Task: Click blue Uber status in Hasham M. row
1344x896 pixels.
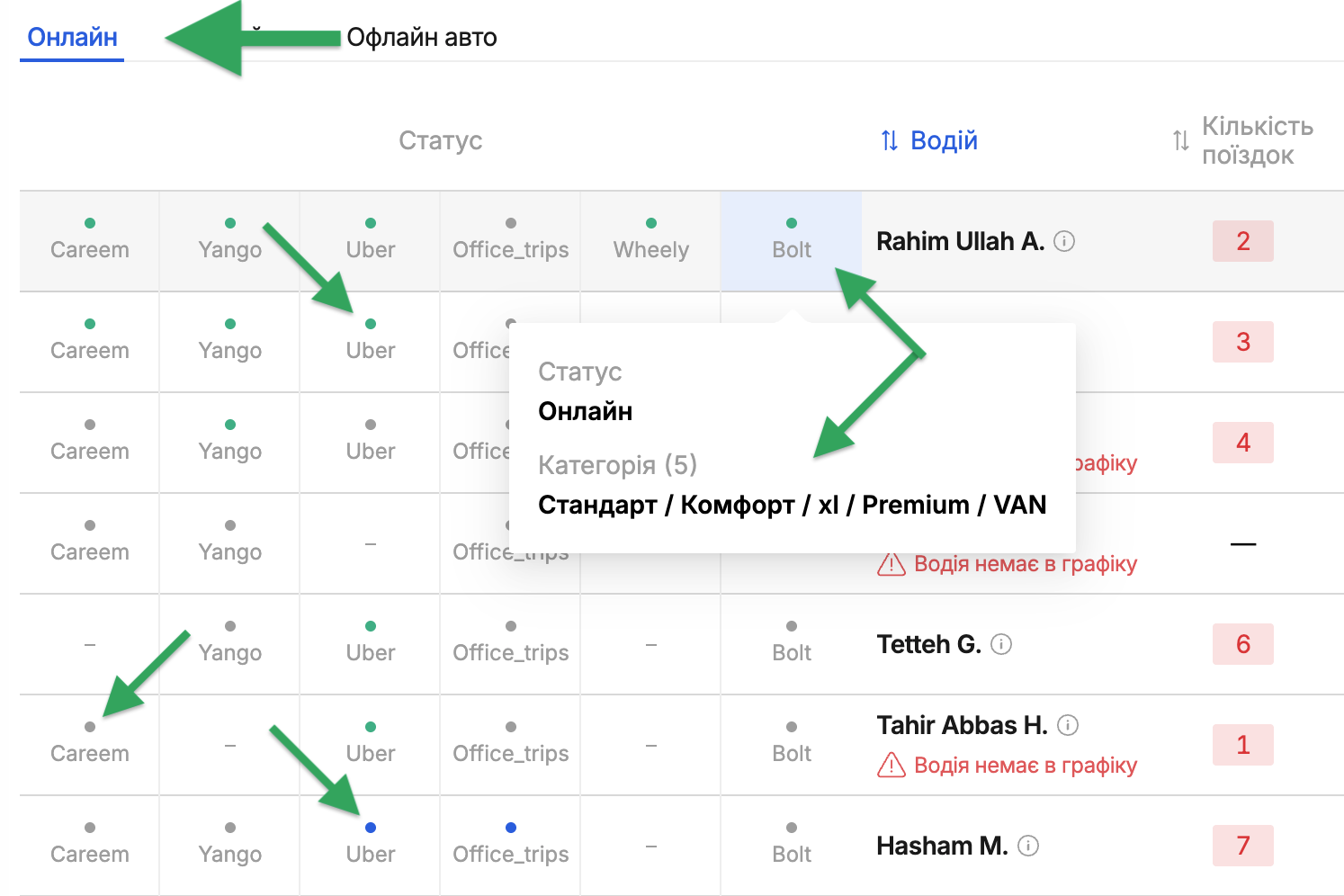Action: click(371, 843)
